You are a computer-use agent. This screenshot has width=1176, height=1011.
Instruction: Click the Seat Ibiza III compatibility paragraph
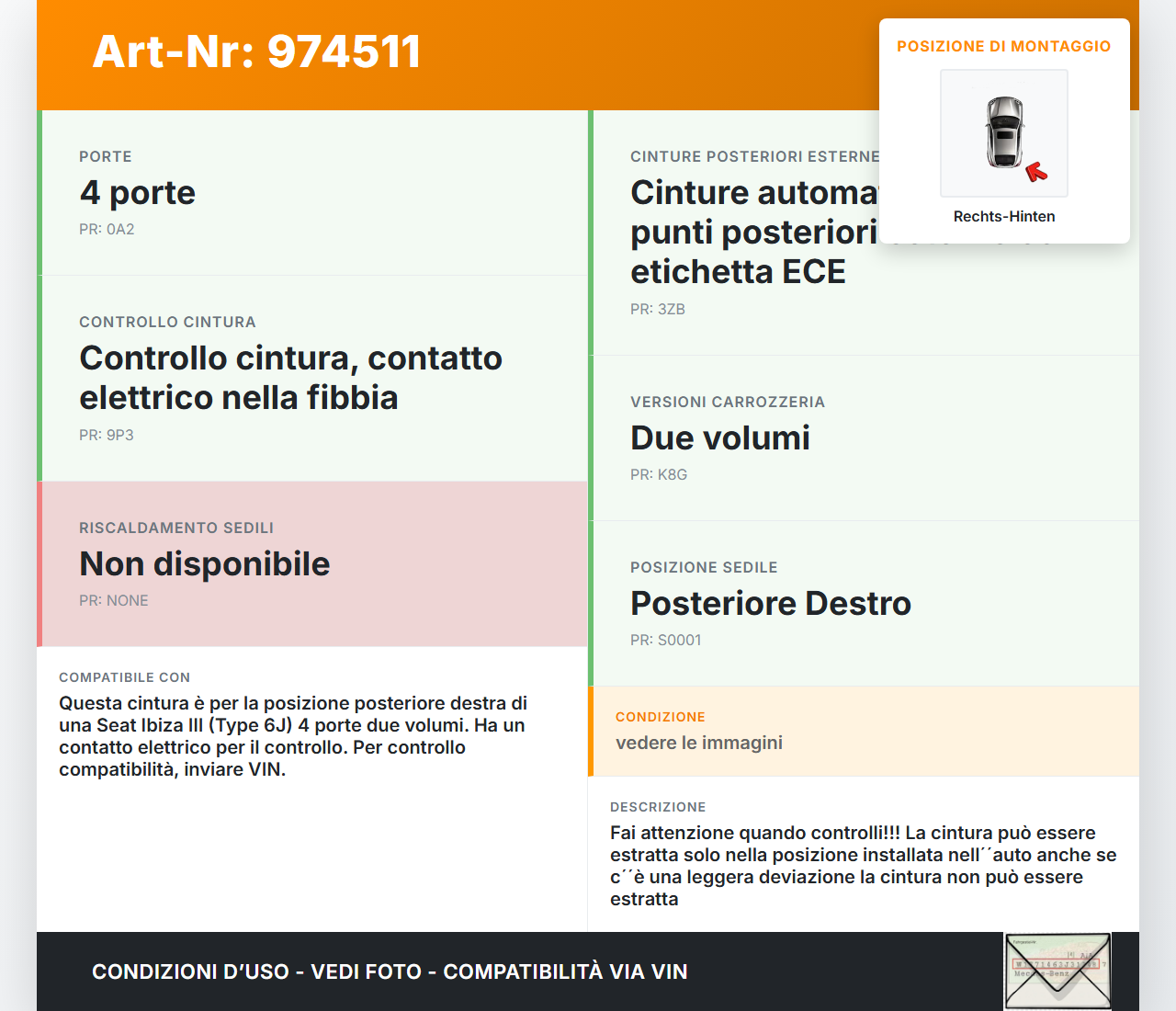click(x=293, y=736)
